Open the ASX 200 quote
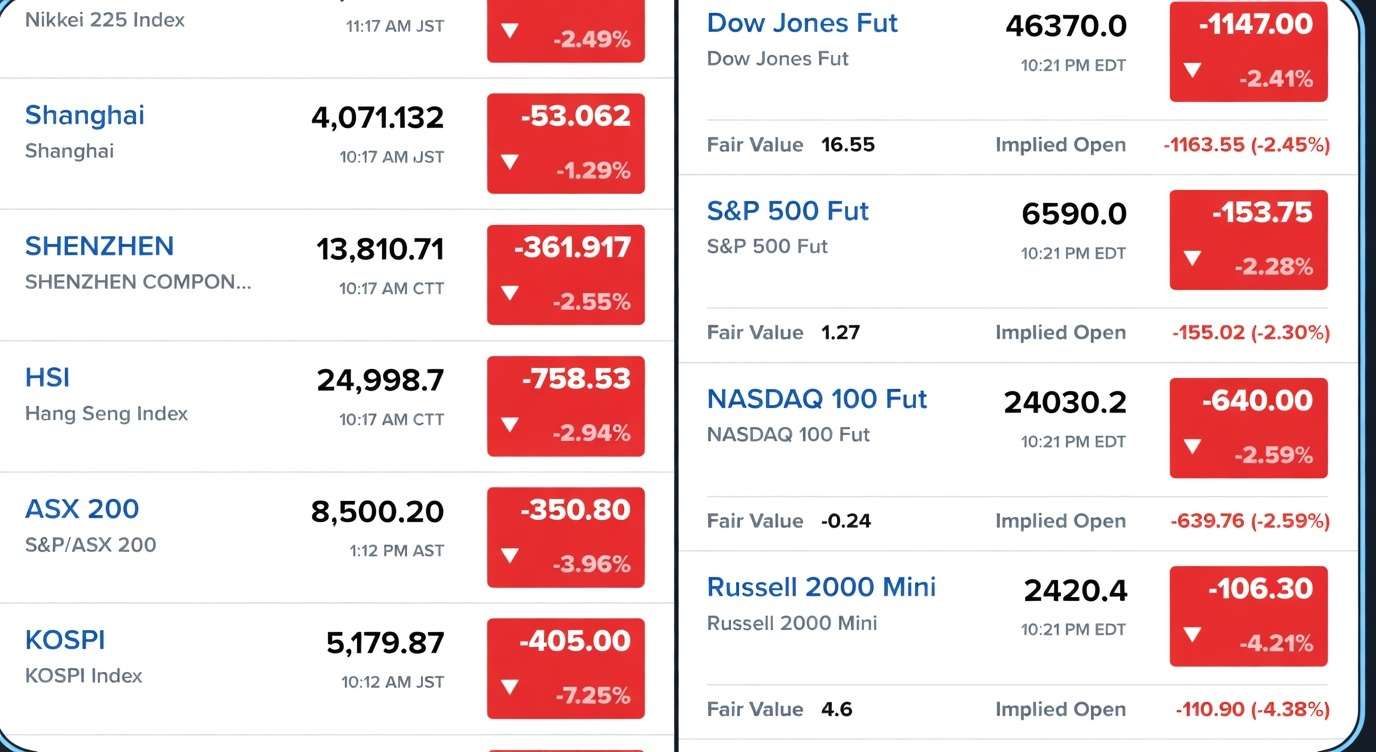The height and width of the screenshot is (752, 1376). [82, 509]
